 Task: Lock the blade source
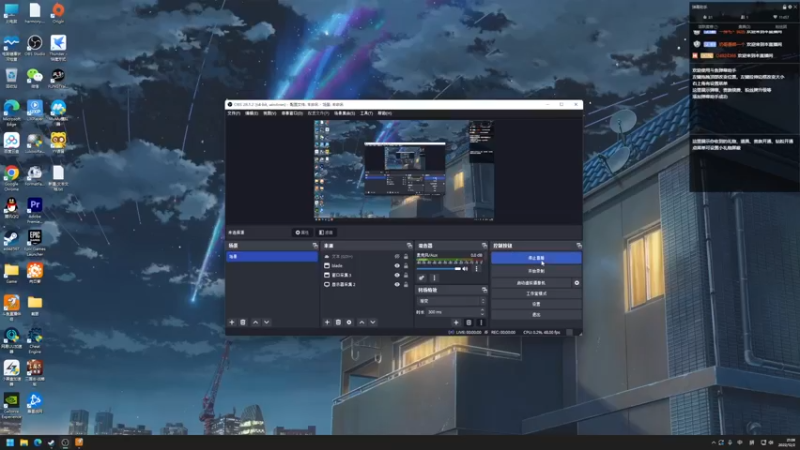click(x=406, y=266)
